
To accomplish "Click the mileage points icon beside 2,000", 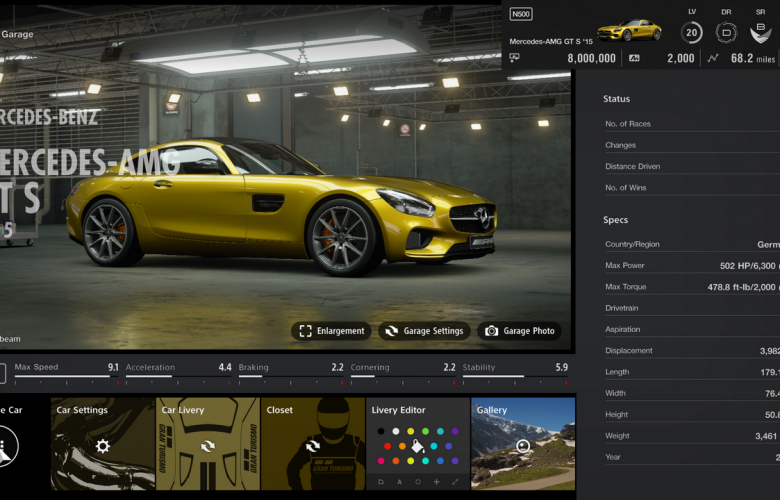I will (x=634, y=59).
